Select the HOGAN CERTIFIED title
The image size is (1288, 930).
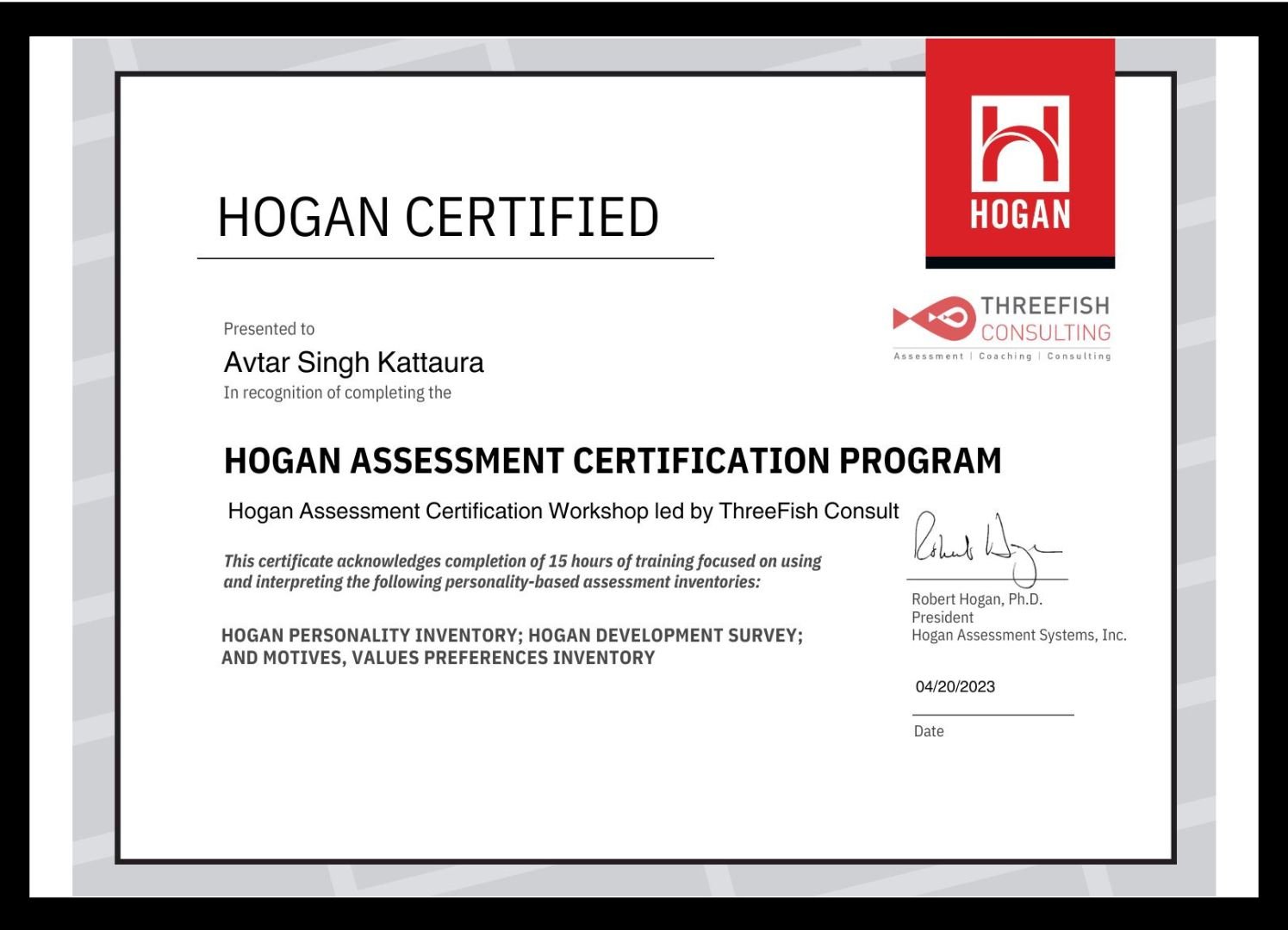click(438, 217)
